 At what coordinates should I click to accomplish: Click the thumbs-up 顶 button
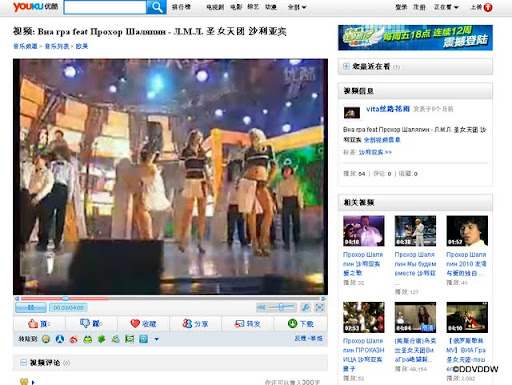click(39, 323)
